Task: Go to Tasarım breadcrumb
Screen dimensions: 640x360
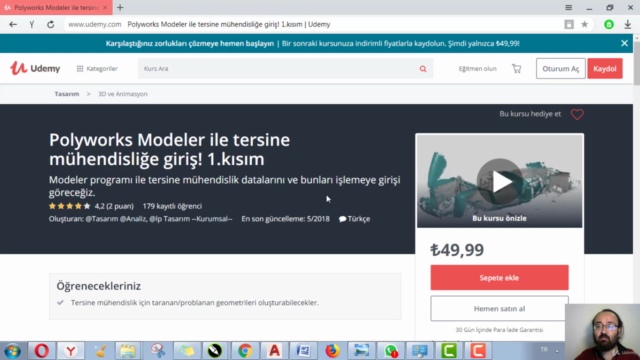Action: tap(67, 94)
